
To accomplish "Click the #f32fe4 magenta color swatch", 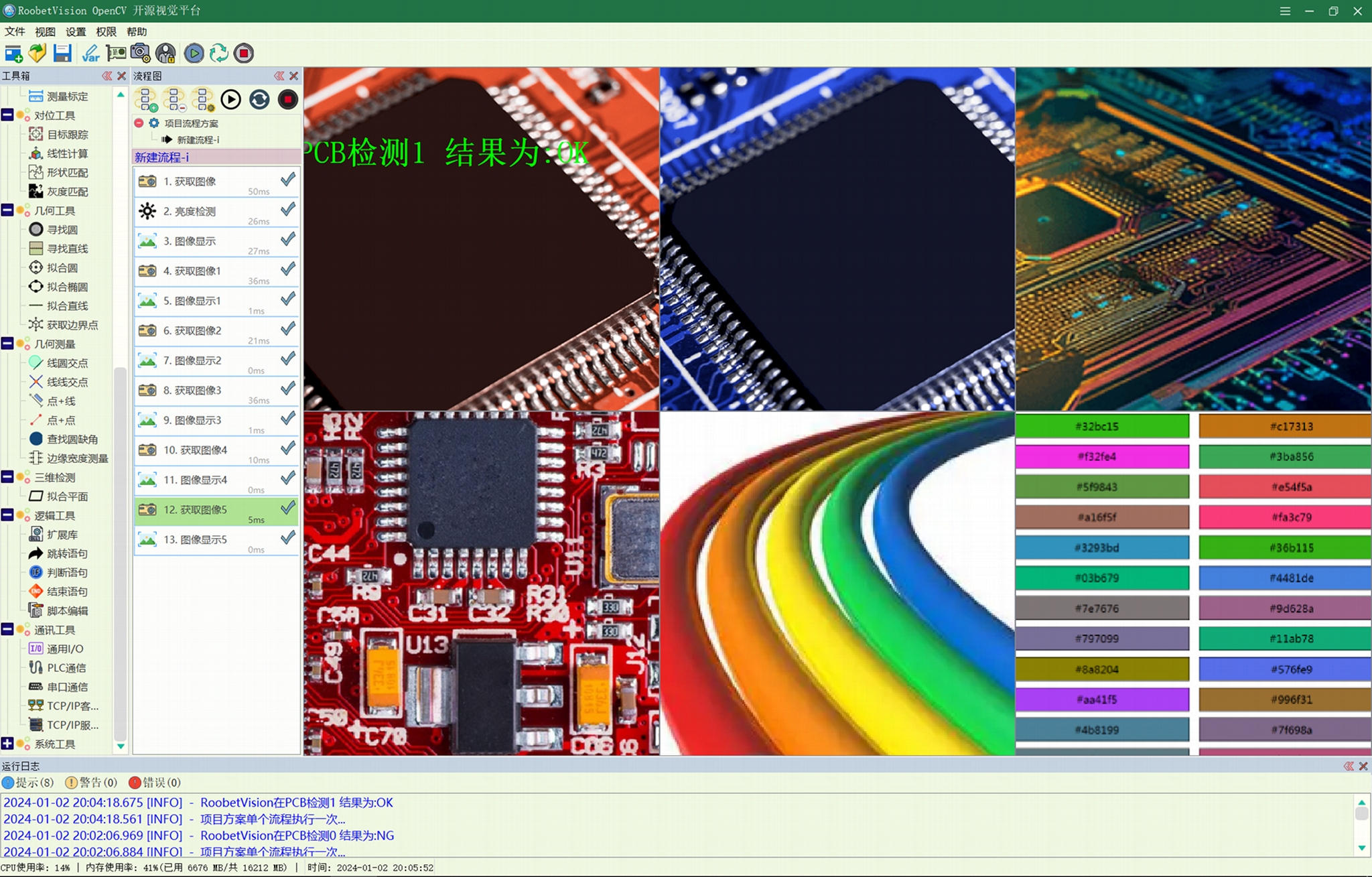I will click(x=1102, y=457).
